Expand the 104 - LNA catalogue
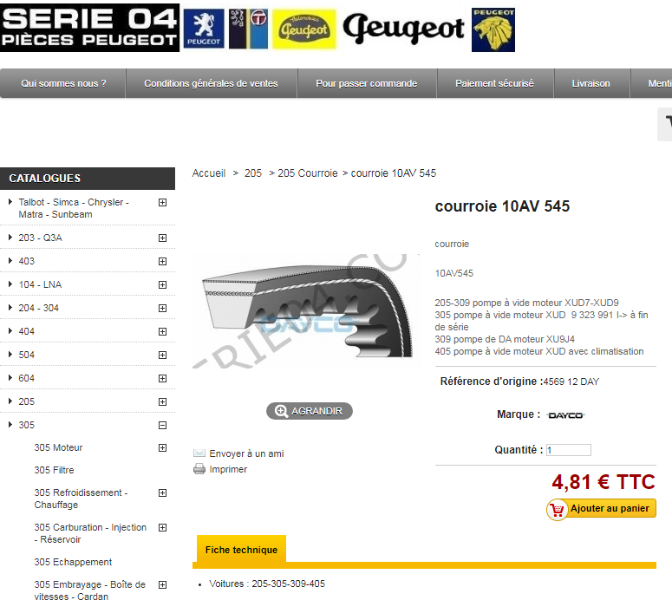Image resolution: width=672 pixels, height=600 pixels. coord(162,285)
